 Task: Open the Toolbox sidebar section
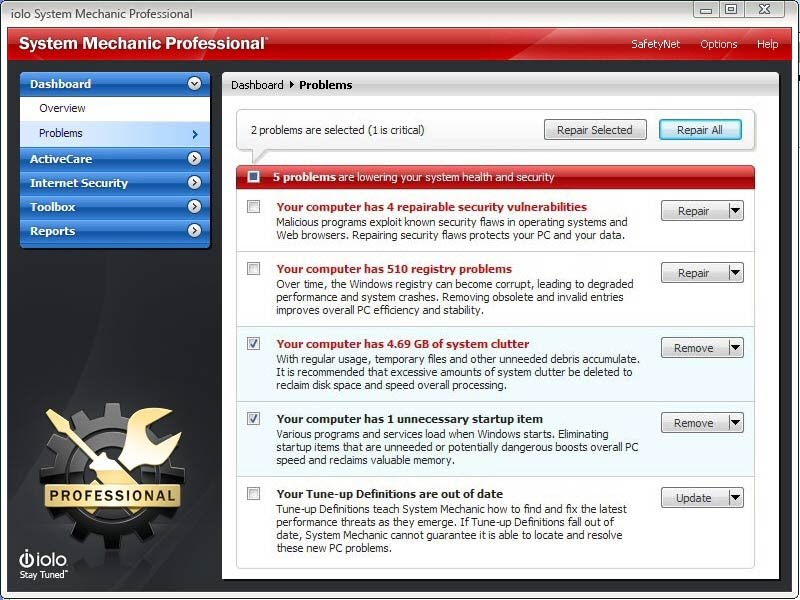[x=115, y=207]
